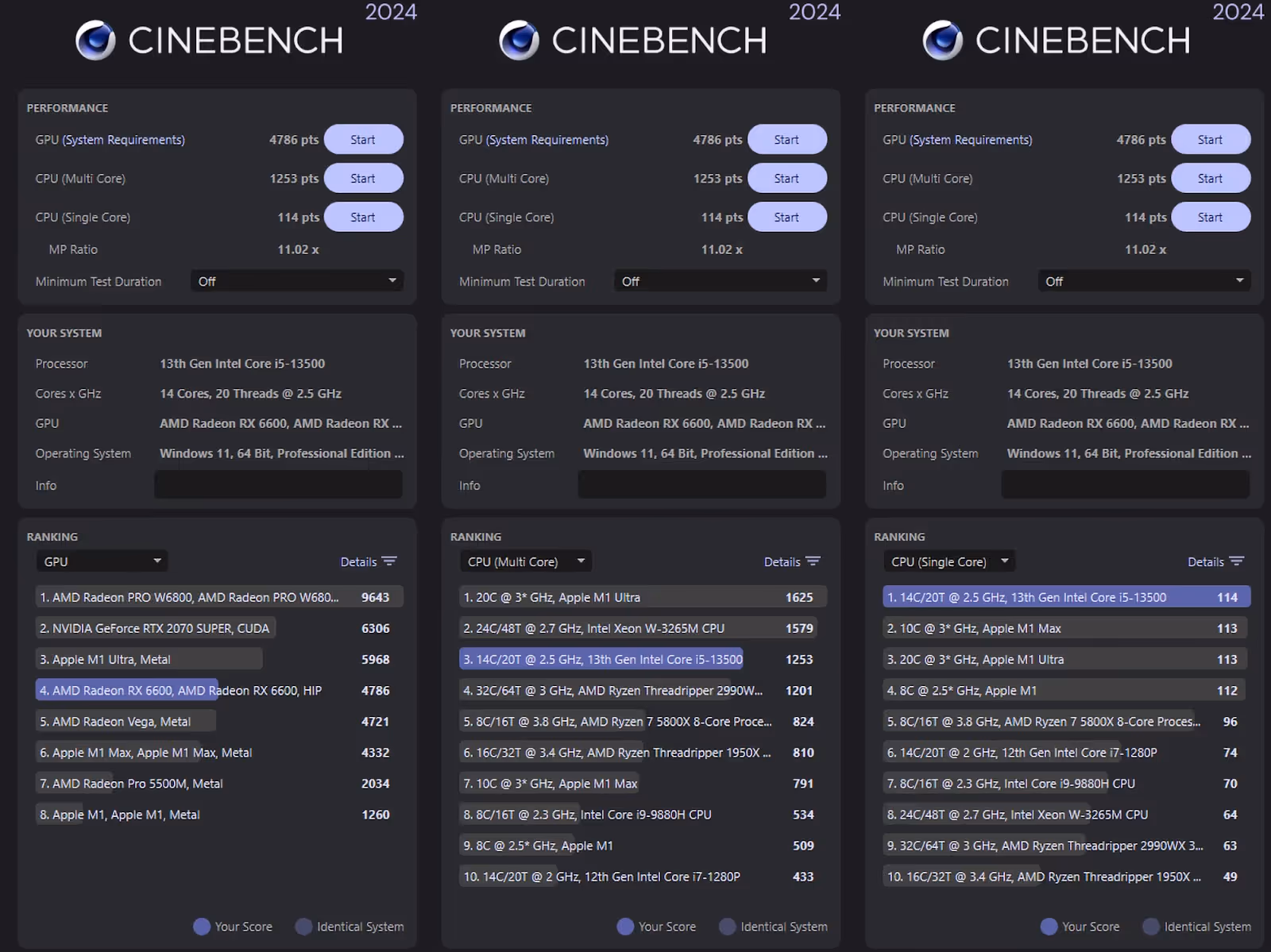Select 10C Apple M1 Max row scoring 791
Image resolution: width=1271 pixels, height=952 pixels.
pos(643,783)
